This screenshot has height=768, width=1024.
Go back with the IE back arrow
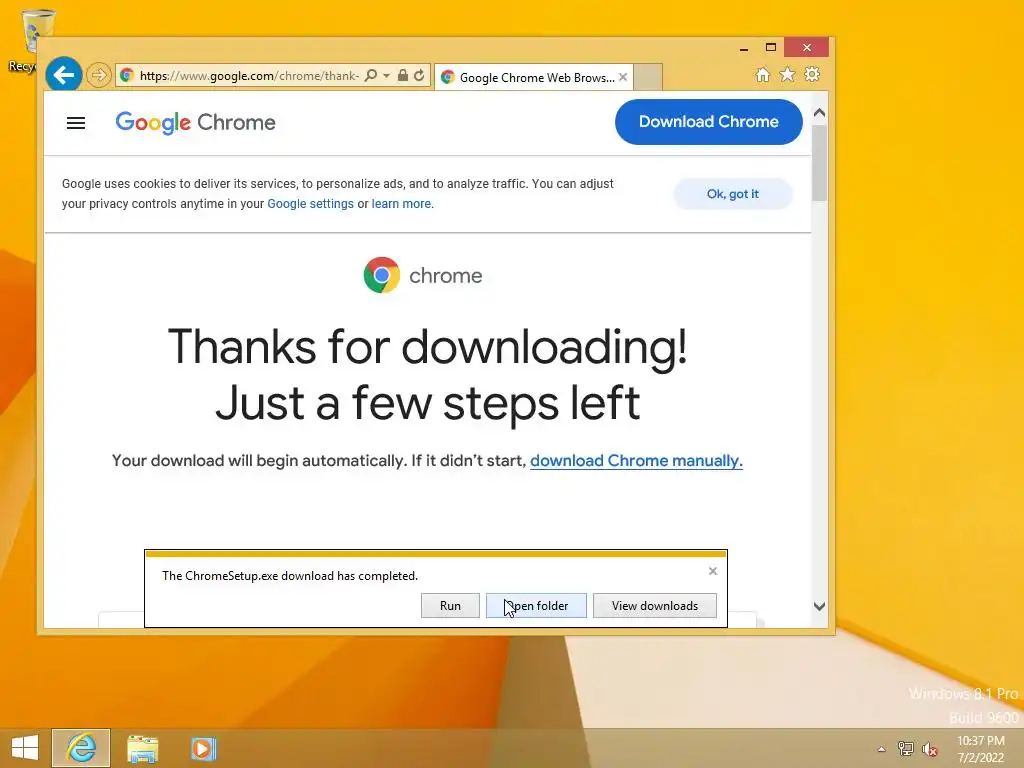[63, 75]
